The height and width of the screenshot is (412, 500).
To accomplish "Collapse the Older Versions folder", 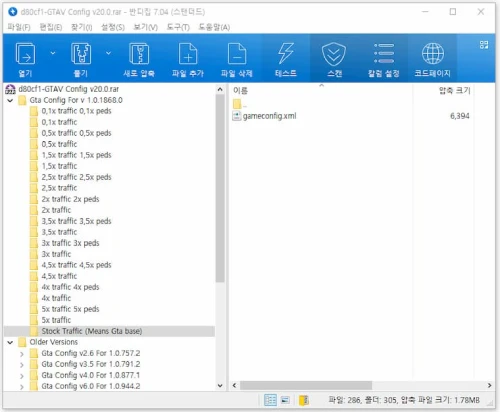I will point(10,342).
